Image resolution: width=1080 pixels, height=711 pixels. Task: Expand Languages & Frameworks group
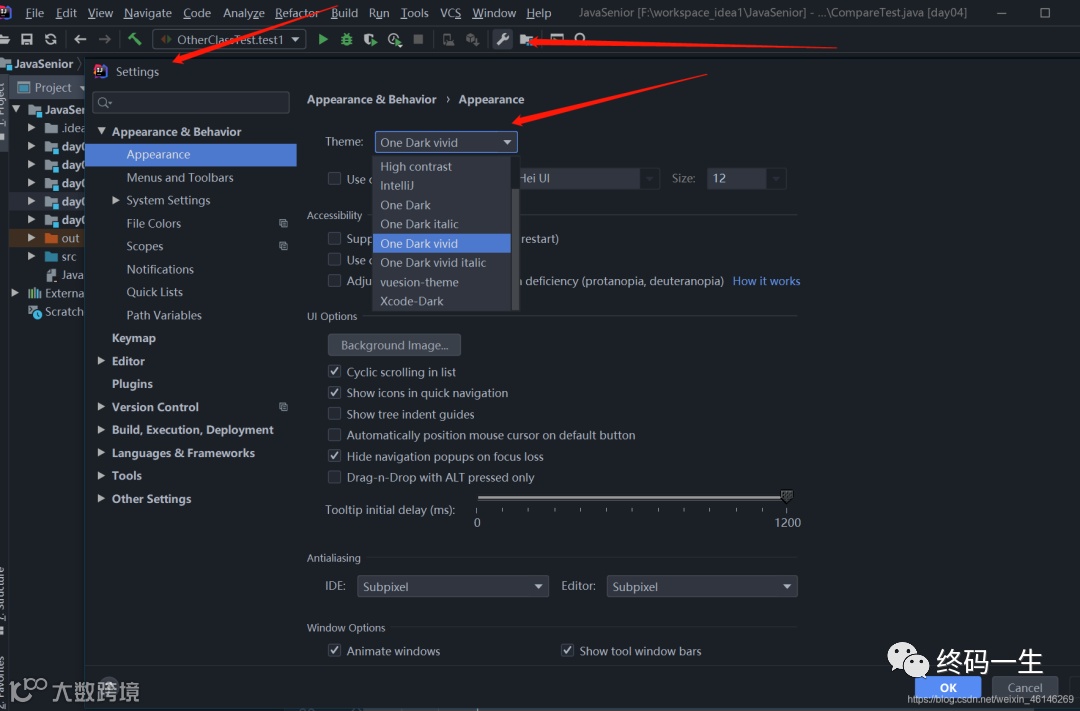tap(101, 453)
